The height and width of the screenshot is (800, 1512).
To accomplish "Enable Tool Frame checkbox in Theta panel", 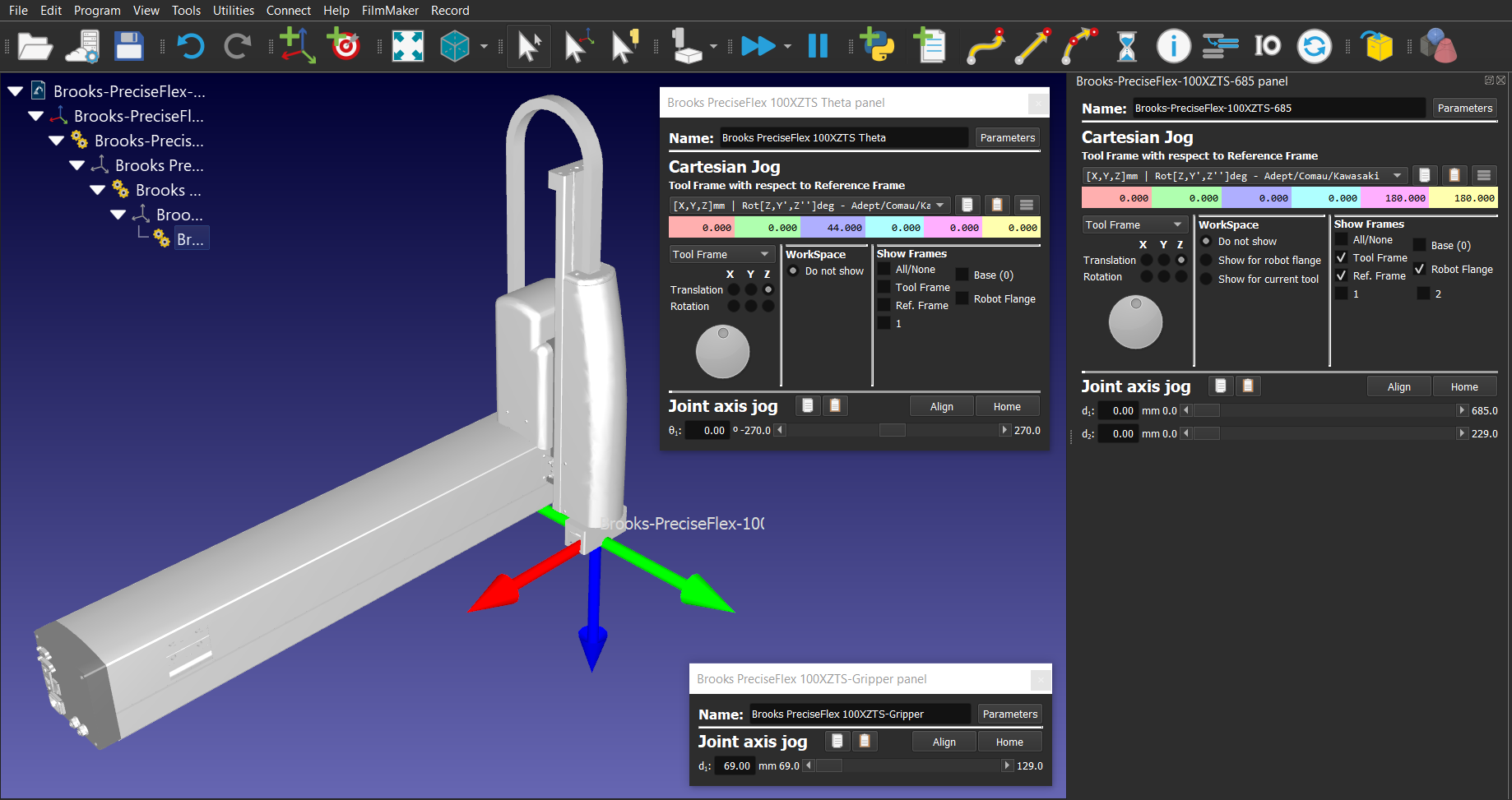I will point(885,287).
